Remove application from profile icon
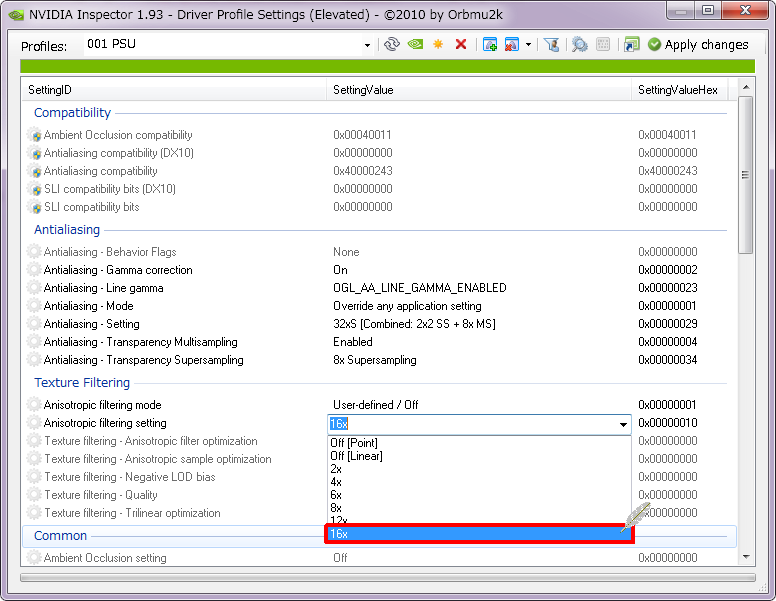The width and height of the screenshot is (776, 601). [512, 45]
